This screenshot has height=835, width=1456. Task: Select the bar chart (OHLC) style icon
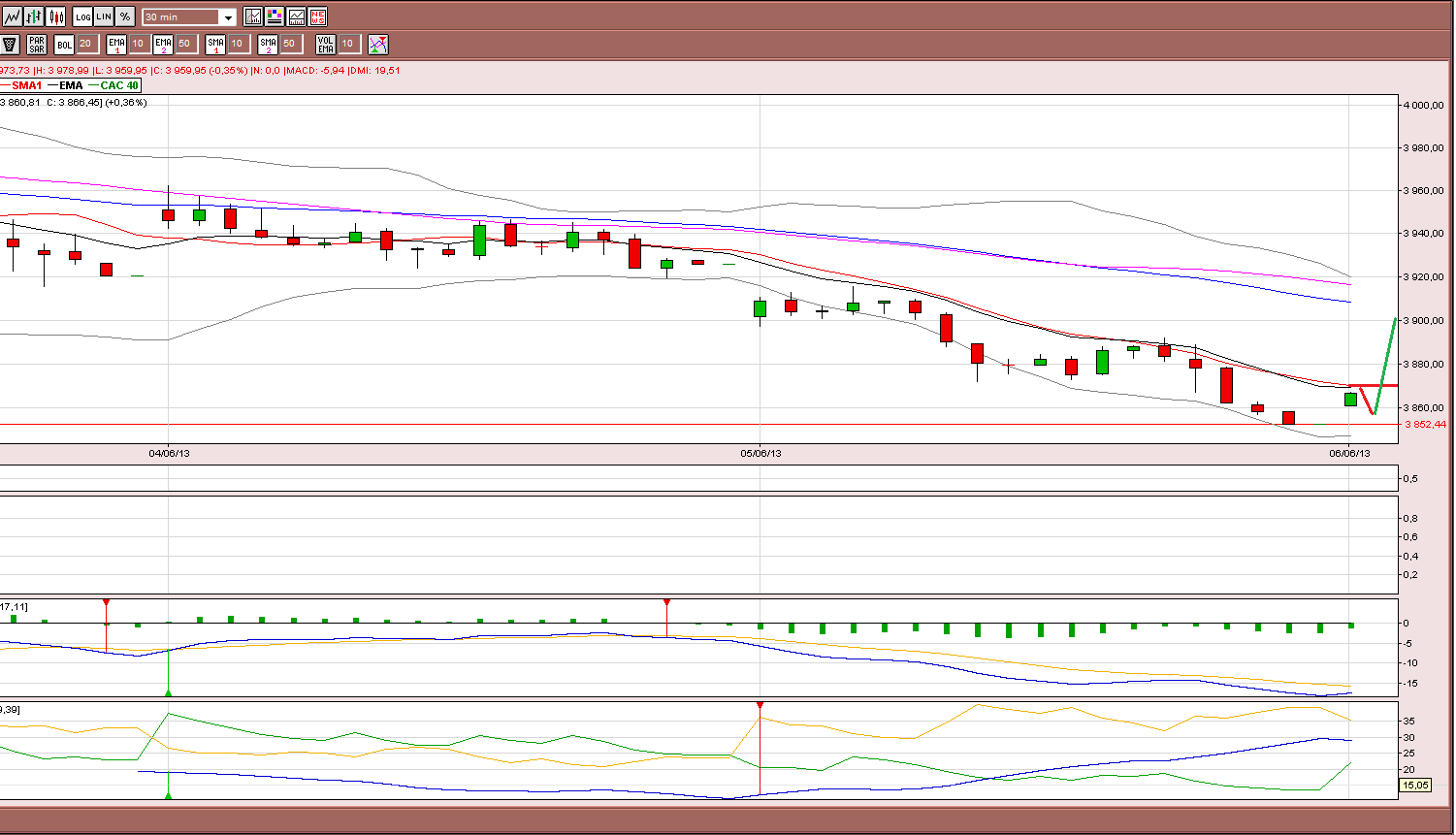tap(34, 16)
